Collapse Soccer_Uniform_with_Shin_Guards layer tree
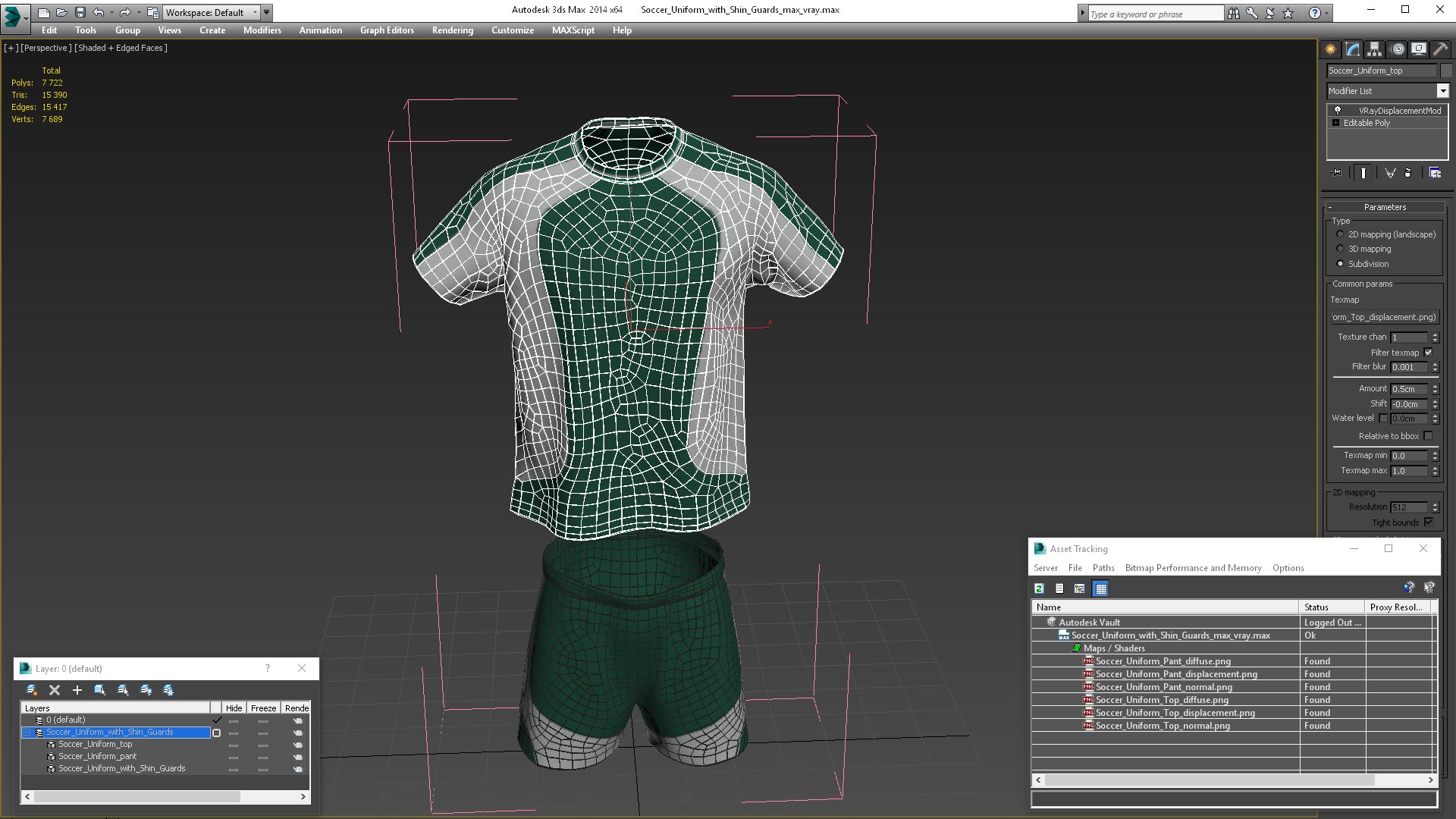 coord(27,733)
